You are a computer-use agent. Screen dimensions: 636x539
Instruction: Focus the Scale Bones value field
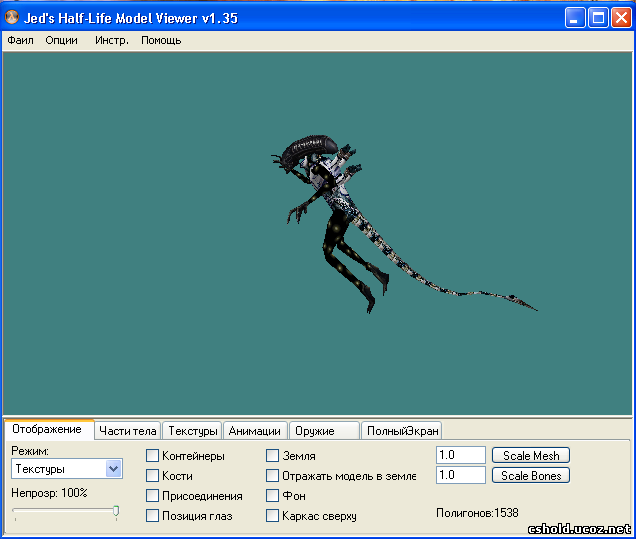tap(461, 475)
